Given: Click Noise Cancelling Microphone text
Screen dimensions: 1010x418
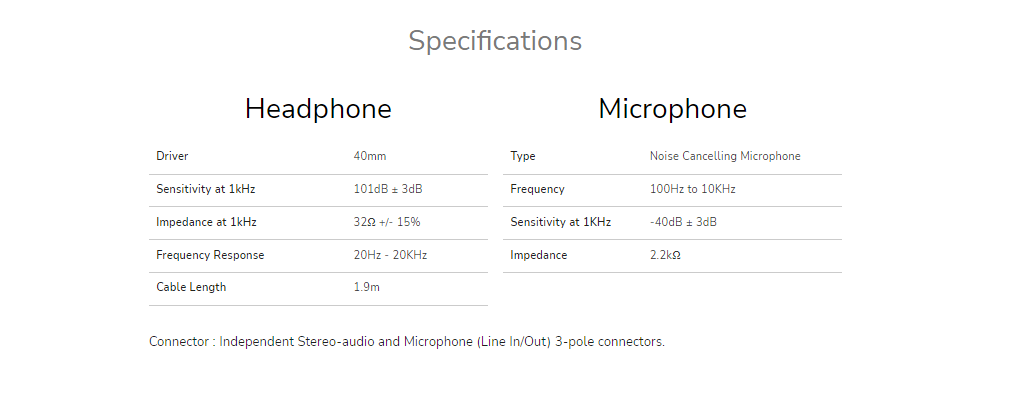Looking at the screenshot, I should pos(724,157).
